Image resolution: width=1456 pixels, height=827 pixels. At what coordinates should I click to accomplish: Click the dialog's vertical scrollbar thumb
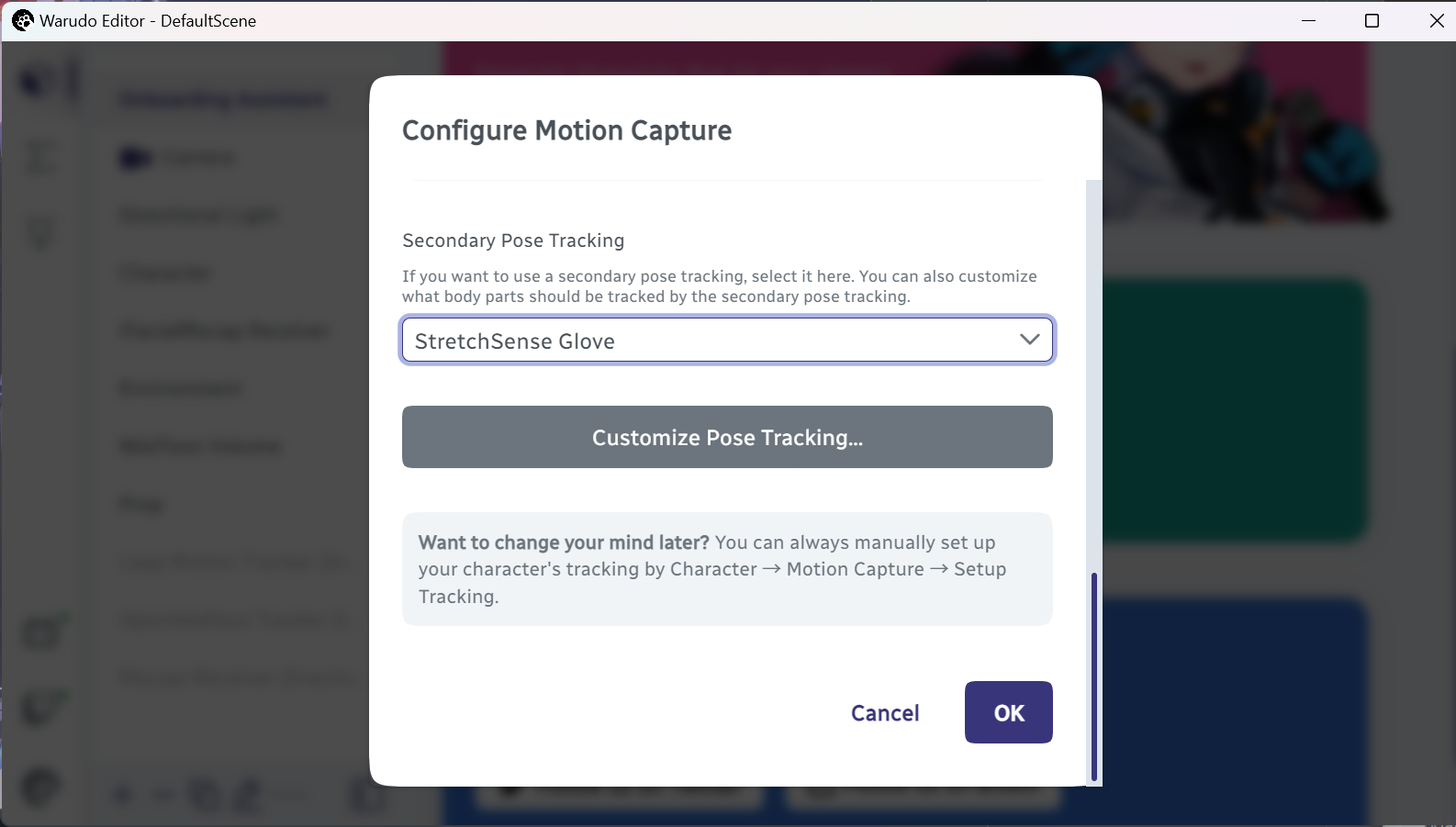(1093, 677)
